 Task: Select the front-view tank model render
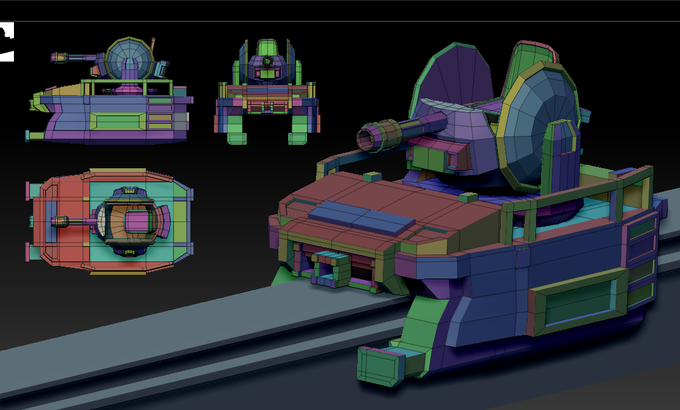267,92
